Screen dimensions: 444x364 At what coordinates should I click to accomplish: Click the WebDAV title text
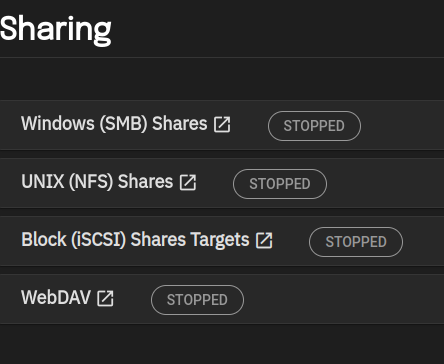(56, 297)
